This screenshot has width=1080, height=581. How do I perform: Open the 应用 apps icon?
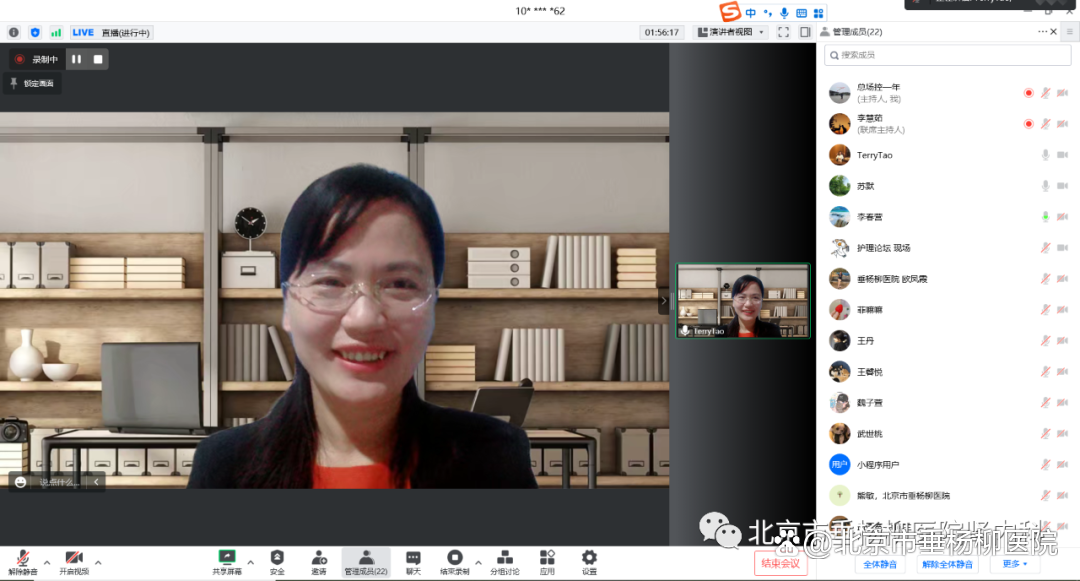coord(547,558)
